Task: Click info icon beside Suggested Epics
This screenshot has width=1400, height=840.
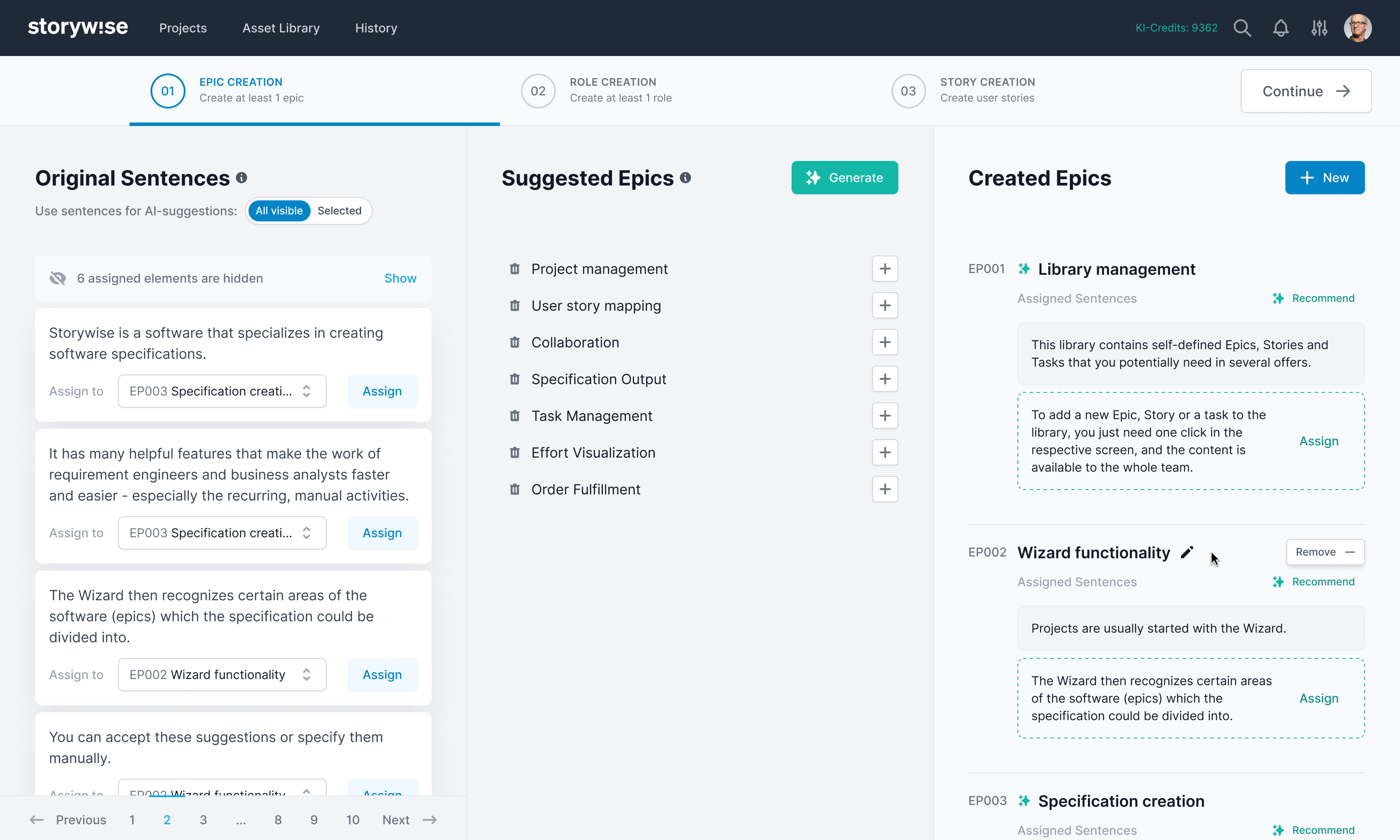Action: point(686,178)
